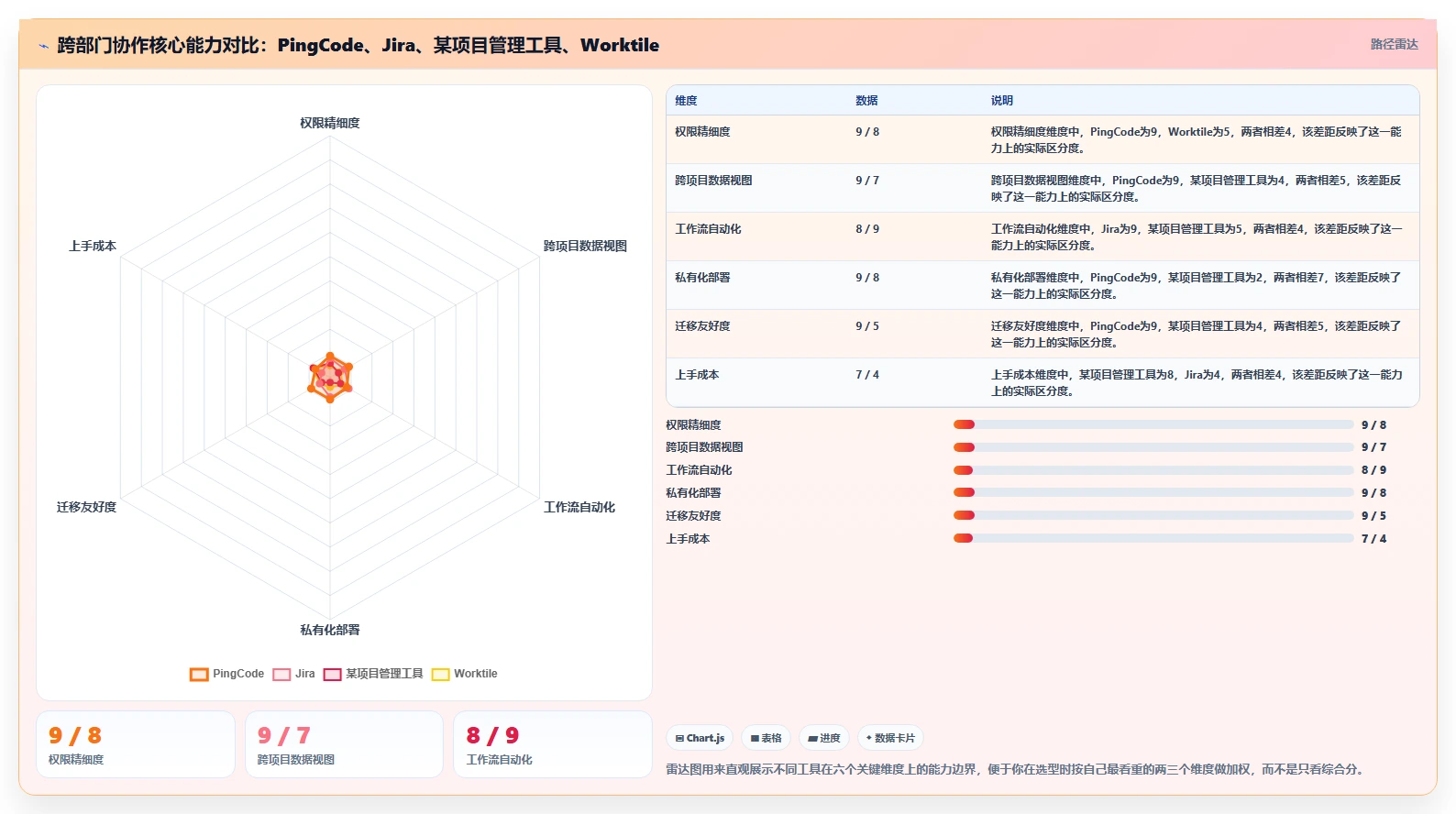Click the 权限精细度 radar axis label
Image resolution: width=1456 pixels, height=814 pixels.
(x=330, y=123)
